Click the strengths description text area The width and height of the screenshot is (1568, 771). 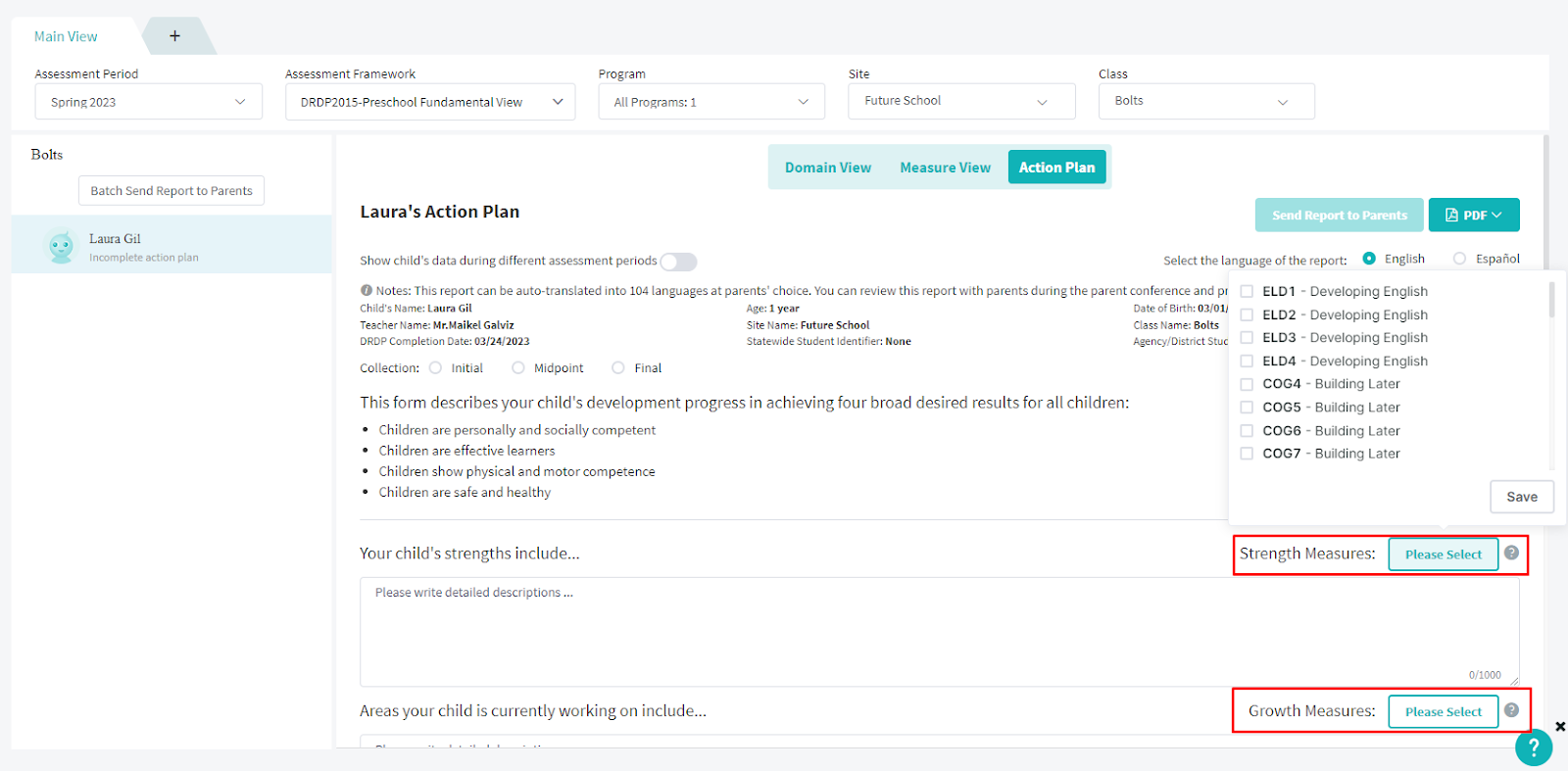tap(939, 632)
